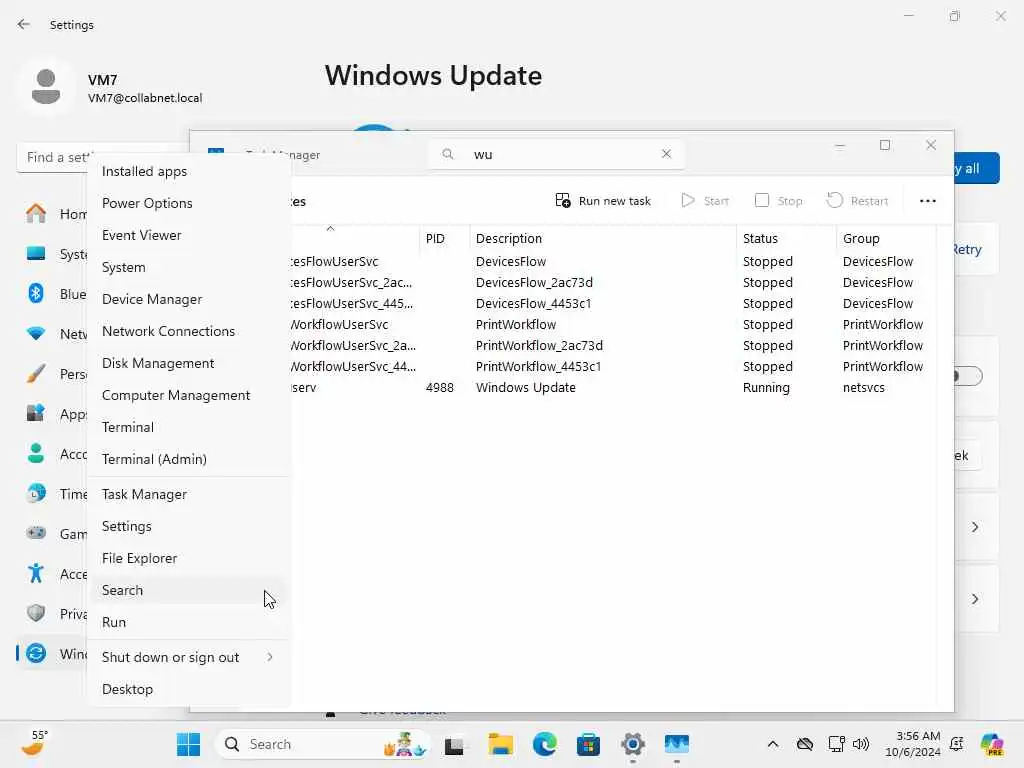Clear the Task Manager search box
This screenshot has height=768, width=1024.
click(666, 154)
